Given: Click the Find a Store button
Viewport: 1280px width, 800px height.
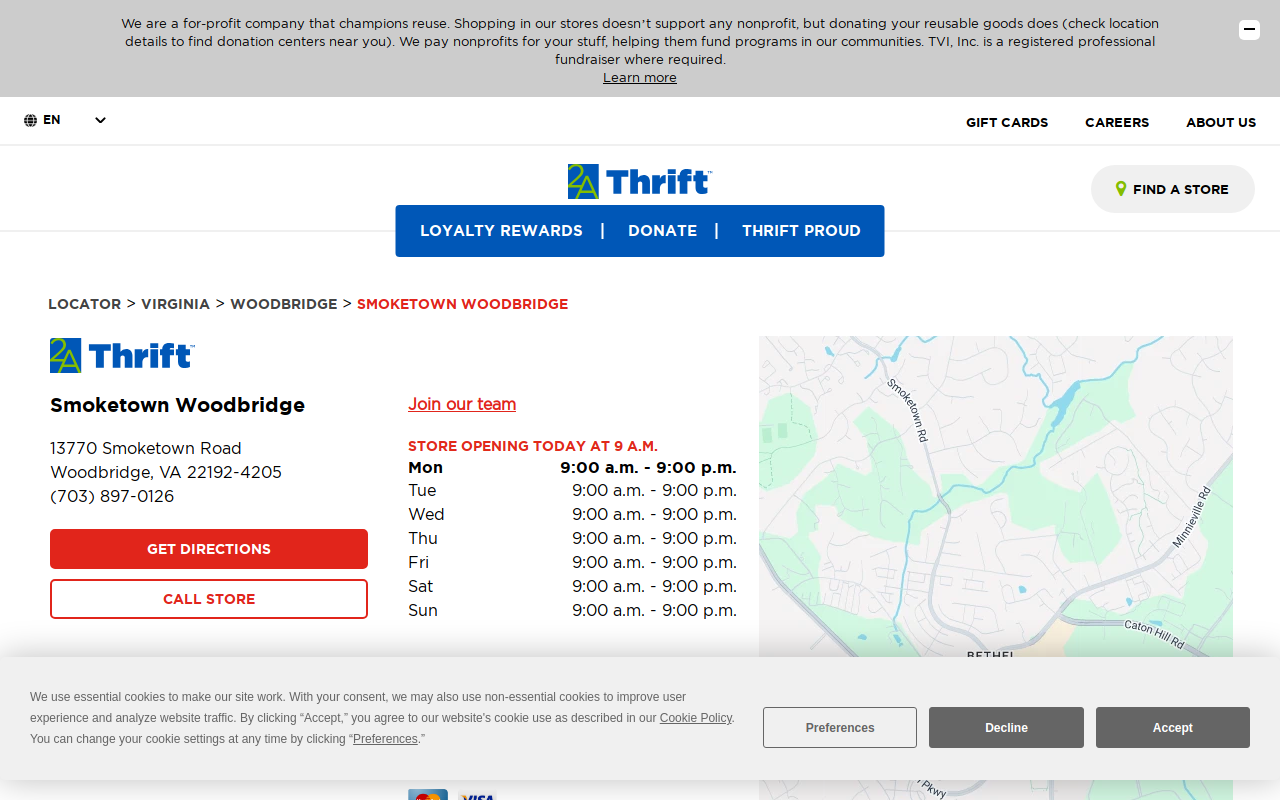Looking at the screenshot, I should (1173, 189).
